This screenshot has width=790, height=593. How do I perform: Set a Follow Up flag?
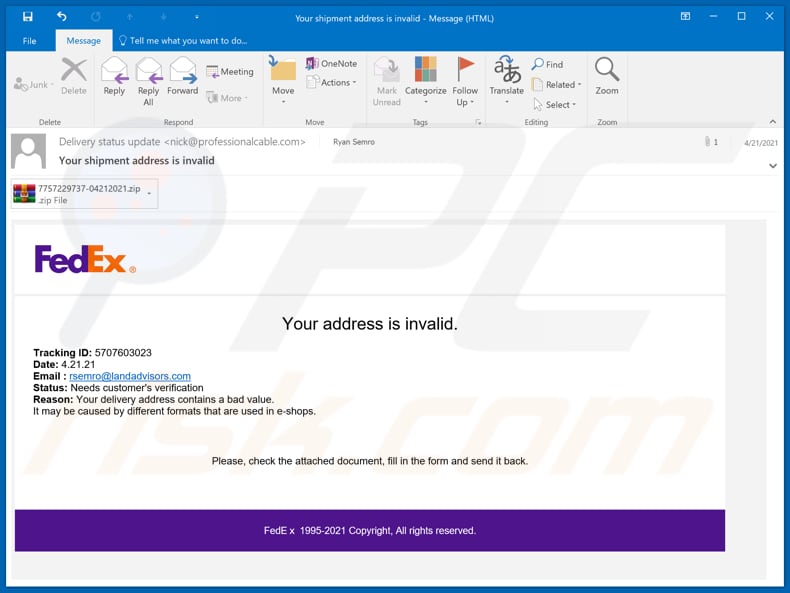point(465,82)
